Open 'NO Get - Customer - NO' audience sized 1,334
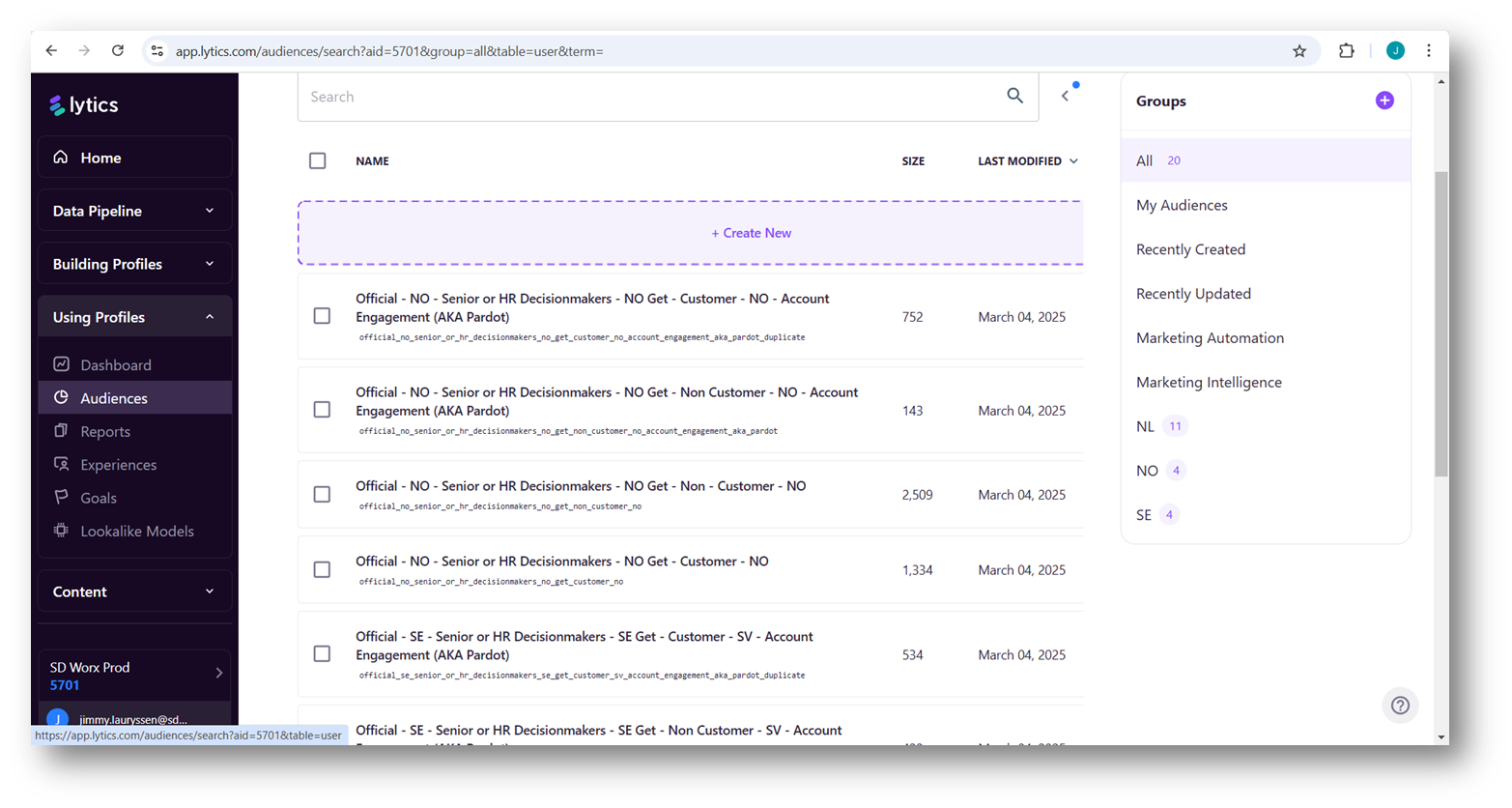 coord(562,562)
